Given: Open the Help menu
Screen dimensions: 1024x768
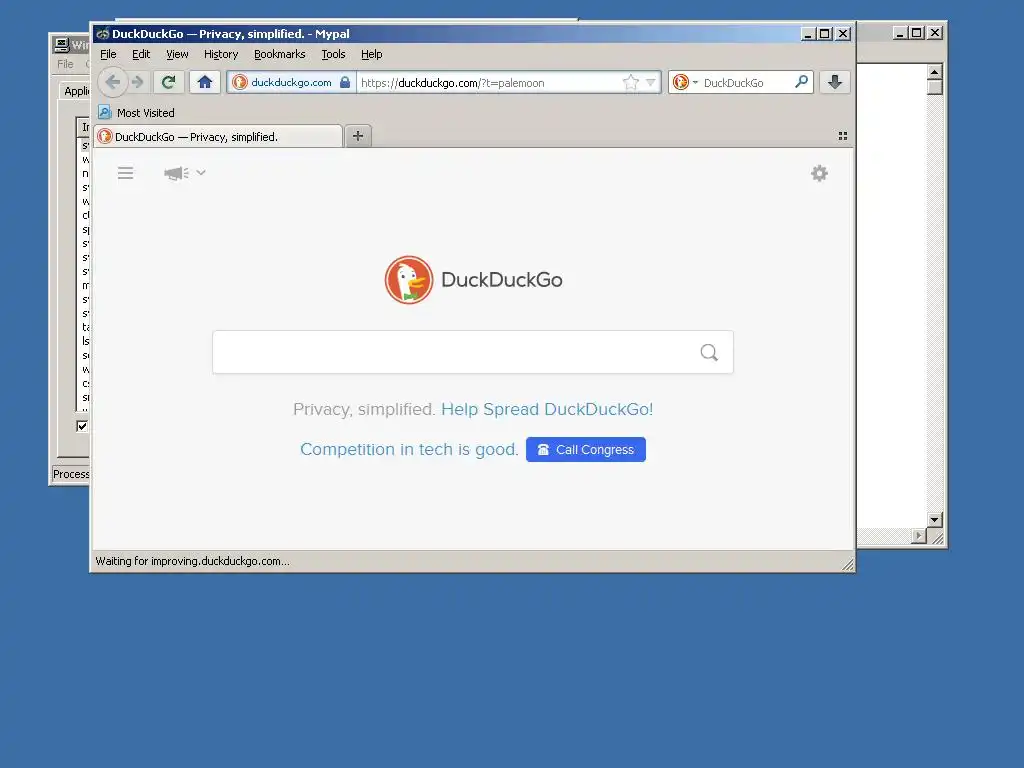Looking at the screenshot, I should pyautogui.click(x=372, y=54).
